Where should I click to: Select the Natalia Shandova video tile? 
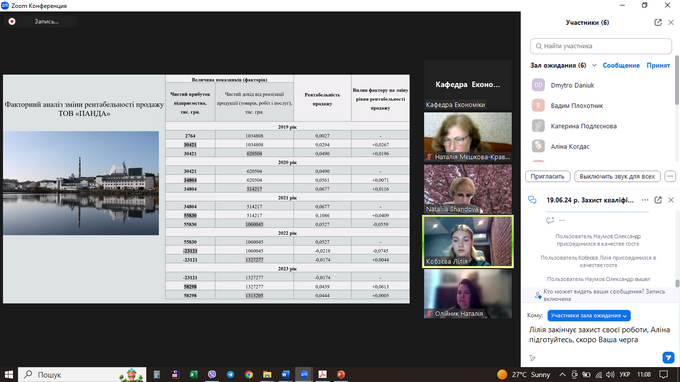point(468,189)
